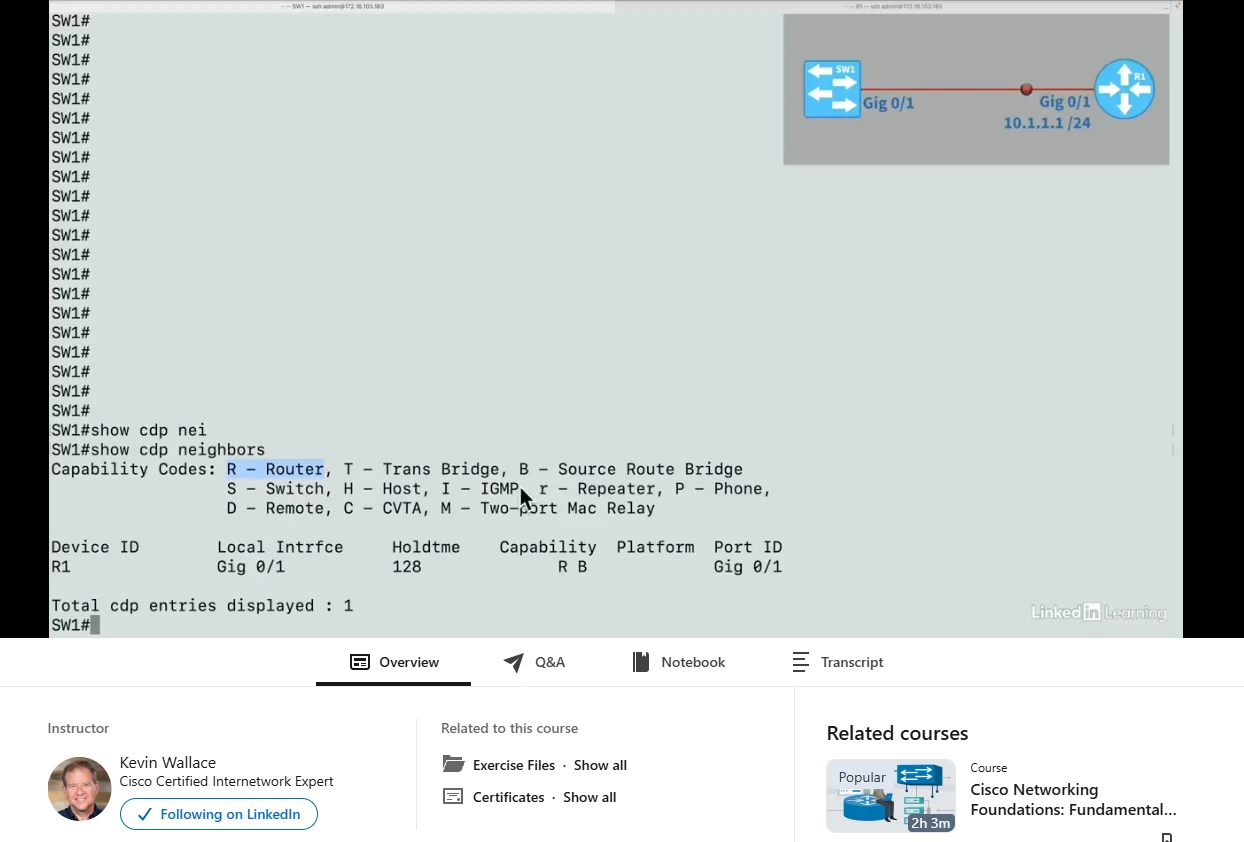This screenshot has height=842, width=1244.
Task: View the Transcript tab
Action: pyautogui.click(x=838, y=662)
